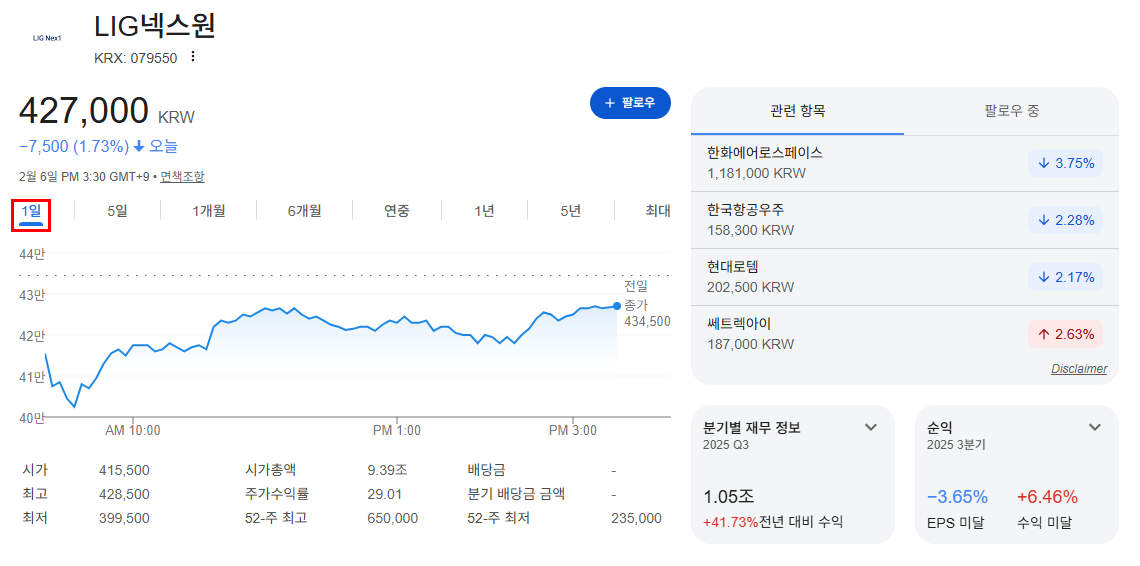1140x566 pixels.
Task: Open the Disclaimer link in related panel
Action: click(x=1079, y=369)
